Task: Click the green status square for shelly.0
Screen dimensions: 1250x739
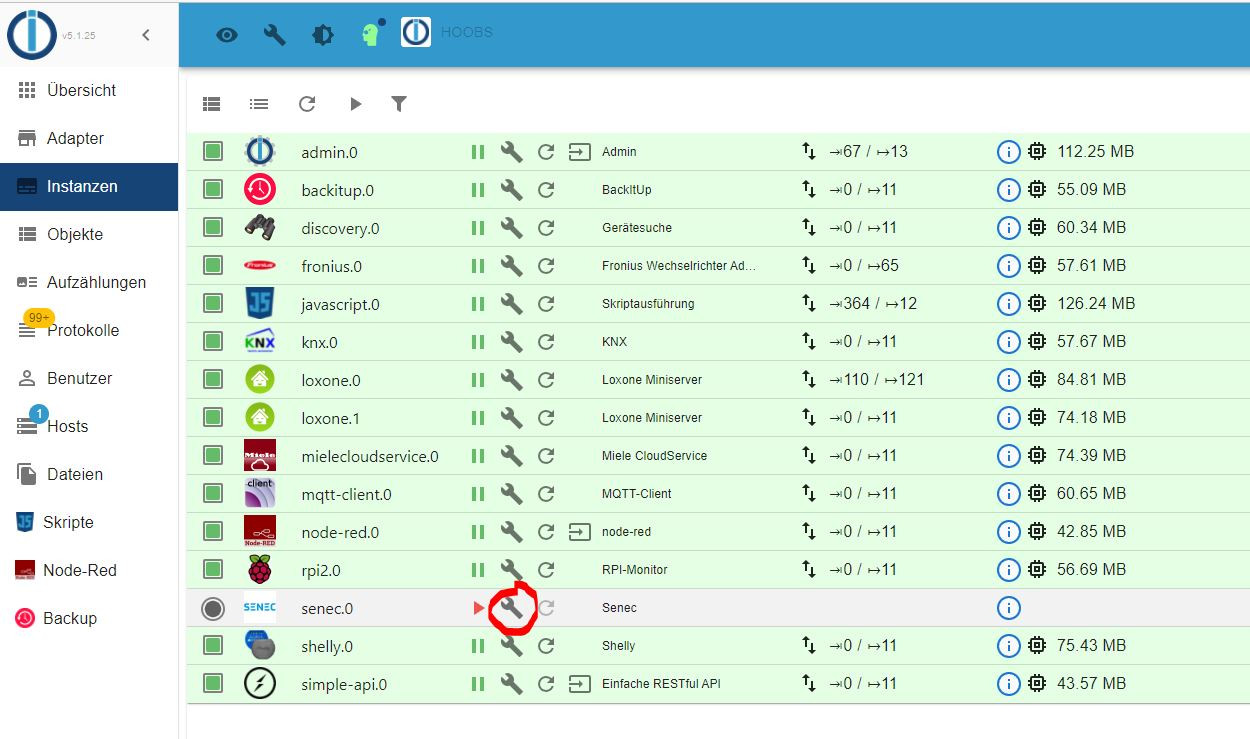Action: [213, 646]
